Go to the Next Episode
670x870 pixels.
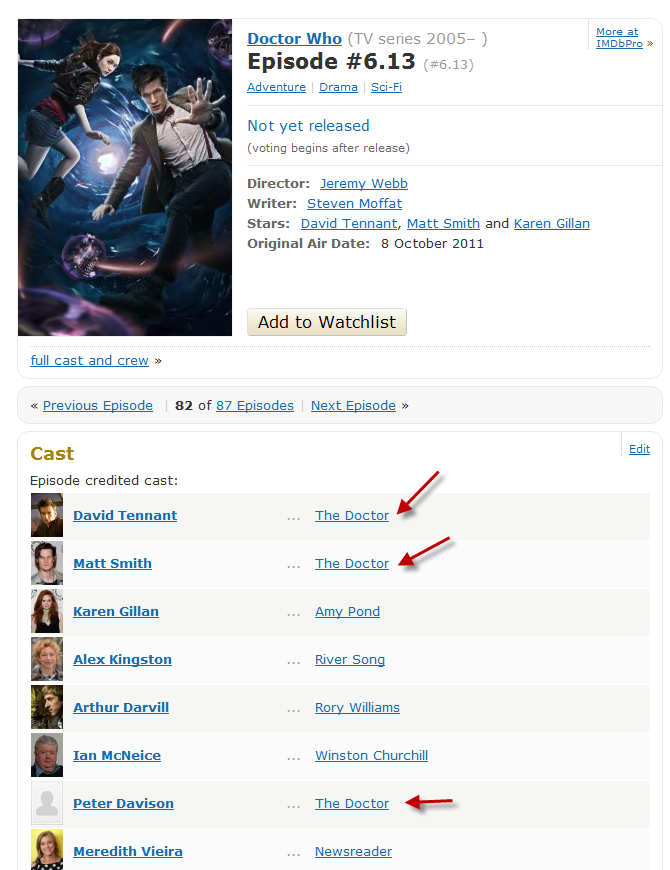tap(353, 406)
